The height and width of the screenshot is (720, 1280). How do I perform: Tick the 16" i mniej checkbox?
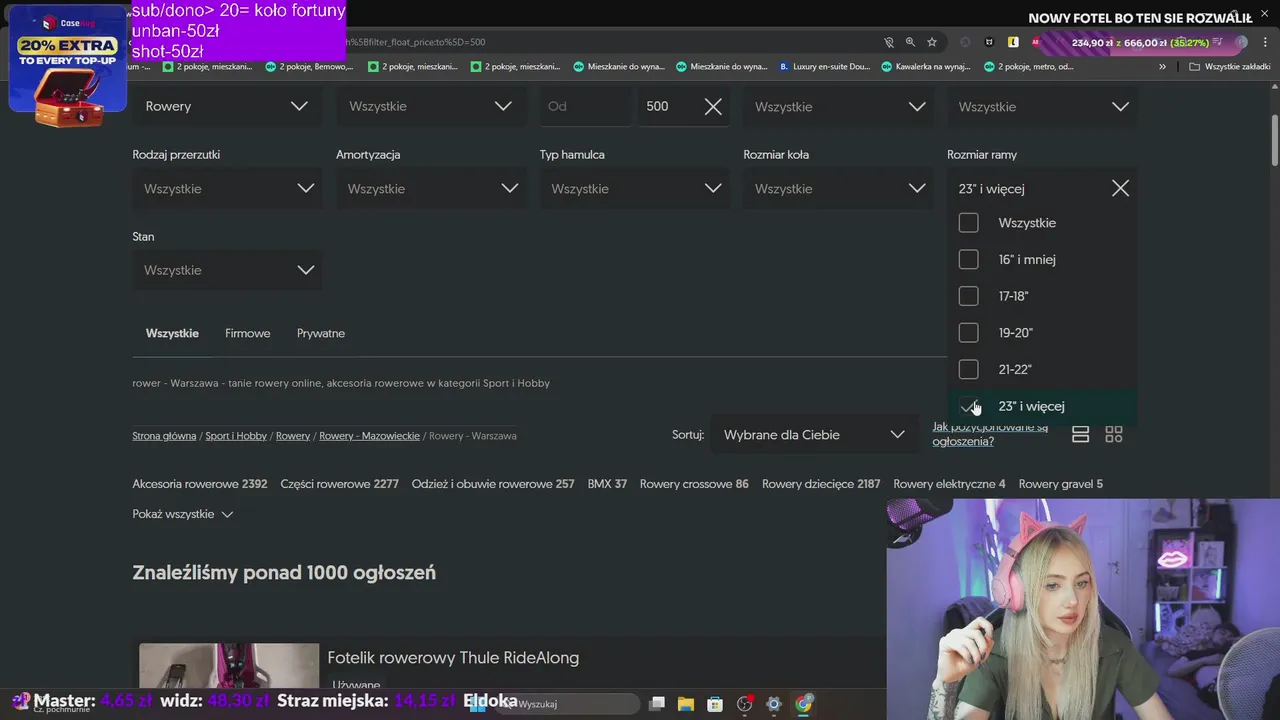click(x=968, y=260)
